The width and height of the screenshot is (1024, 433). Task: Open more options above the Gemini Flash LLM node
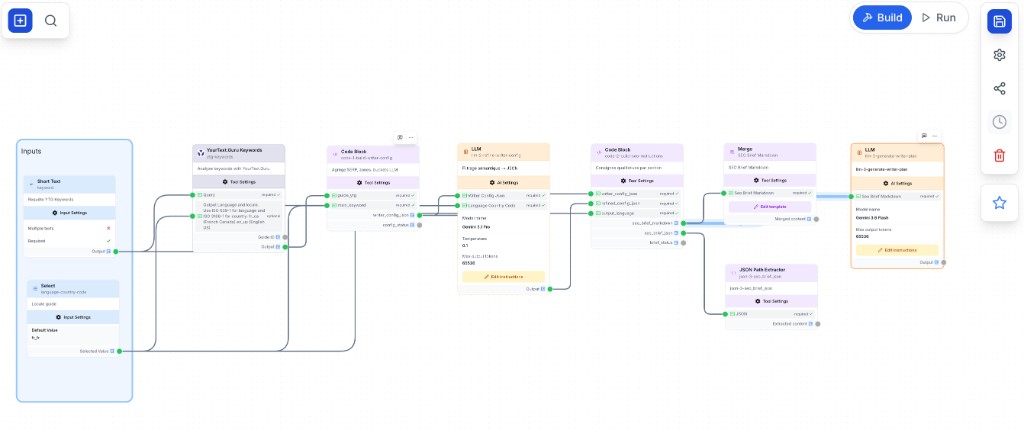coord(935,136)
